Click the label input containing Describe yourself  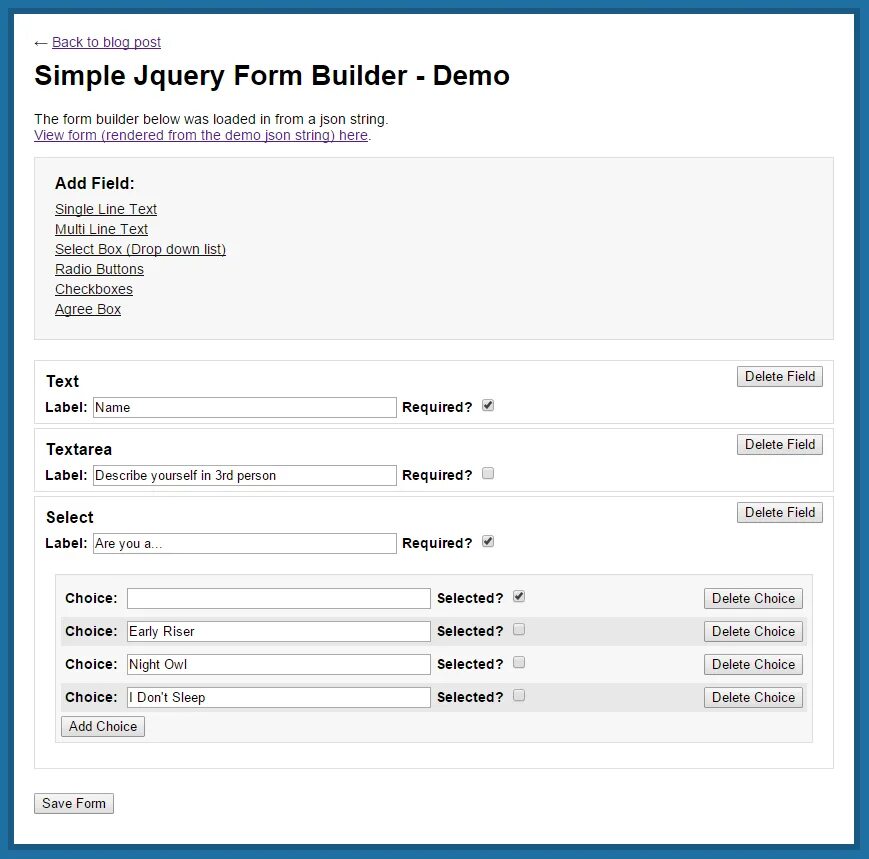point(244,475)
